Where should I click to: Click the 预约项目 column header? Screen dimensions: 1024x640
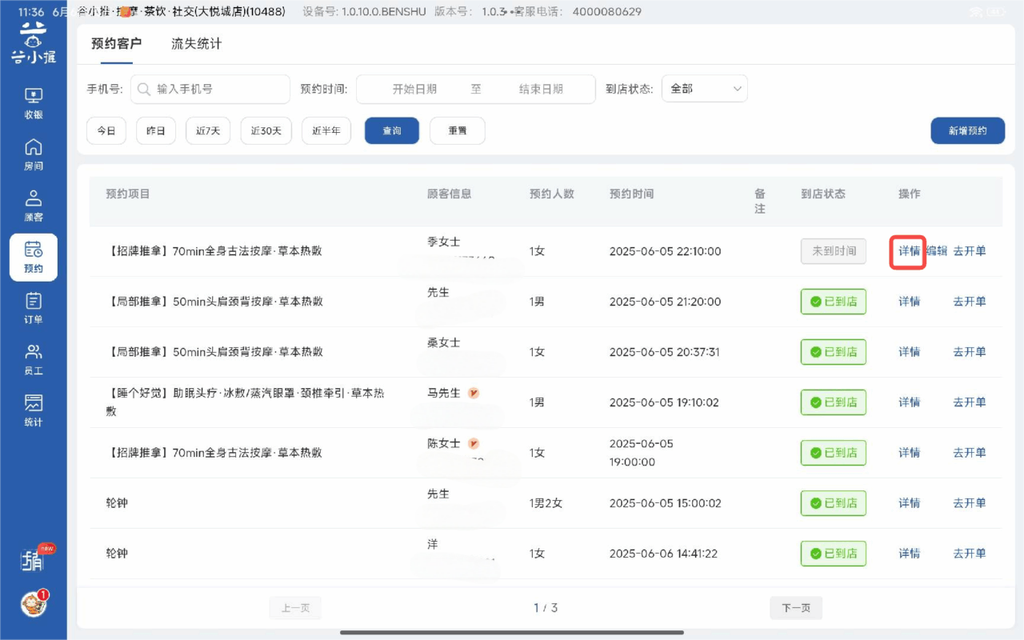point(128,194)
